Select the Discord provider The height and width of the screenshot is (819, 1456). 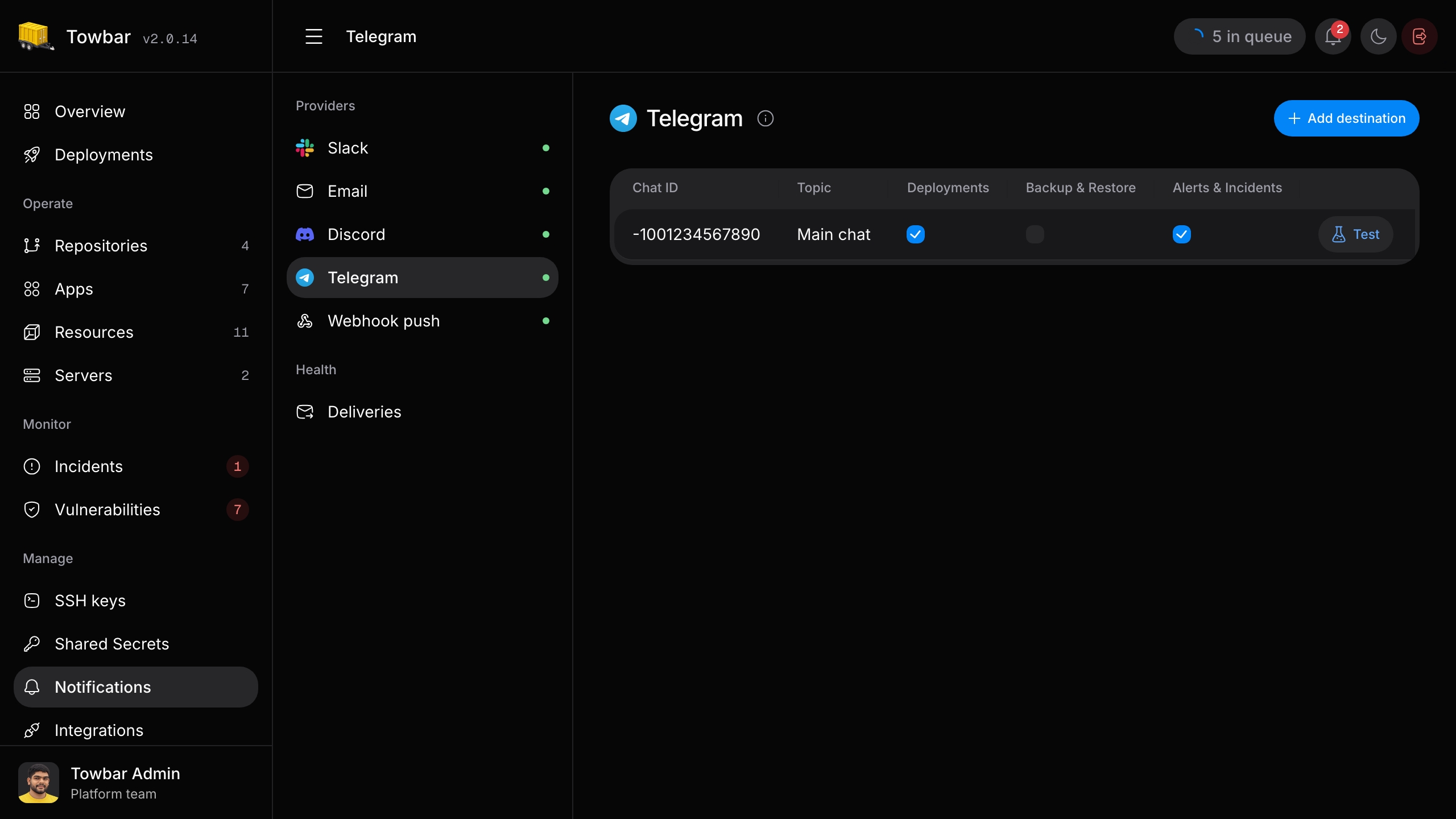(x=422, y=234)
